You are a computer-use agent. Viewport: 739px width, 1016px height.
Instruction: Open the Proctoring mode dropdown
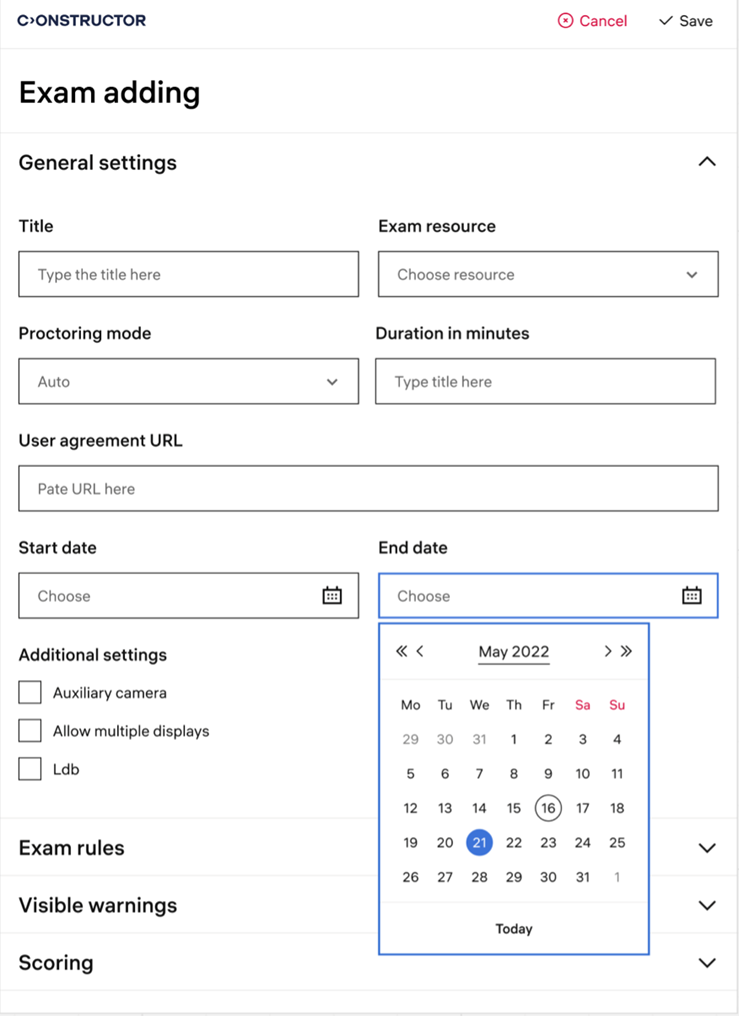click(188, 382)
